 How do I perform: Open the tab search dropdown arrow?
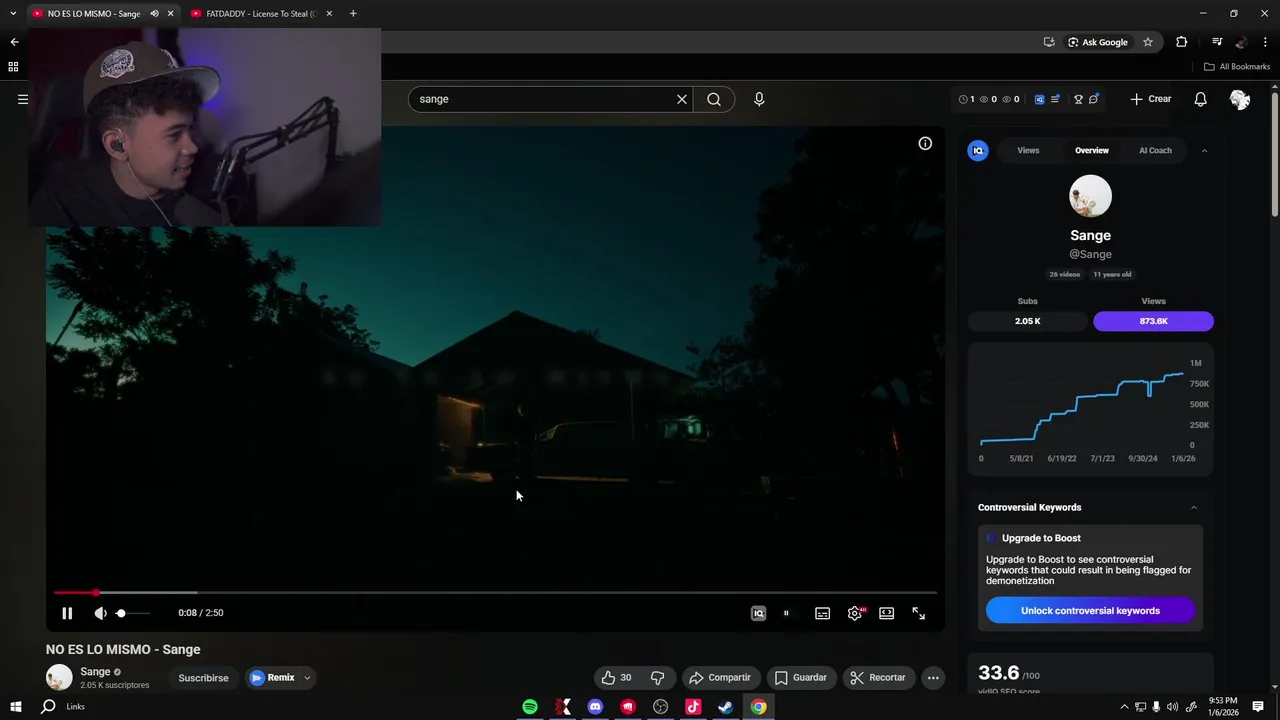coord(13,14)
